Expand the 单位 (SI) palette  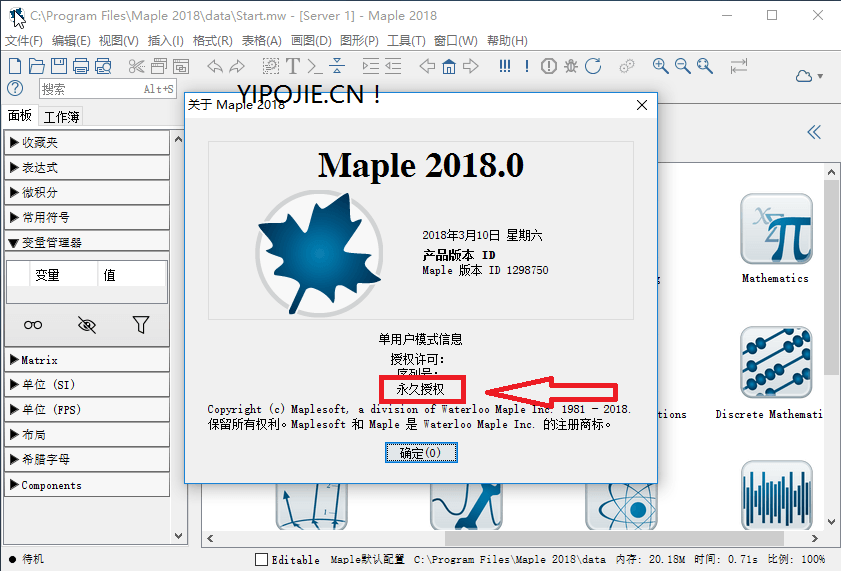click(87, 384)
